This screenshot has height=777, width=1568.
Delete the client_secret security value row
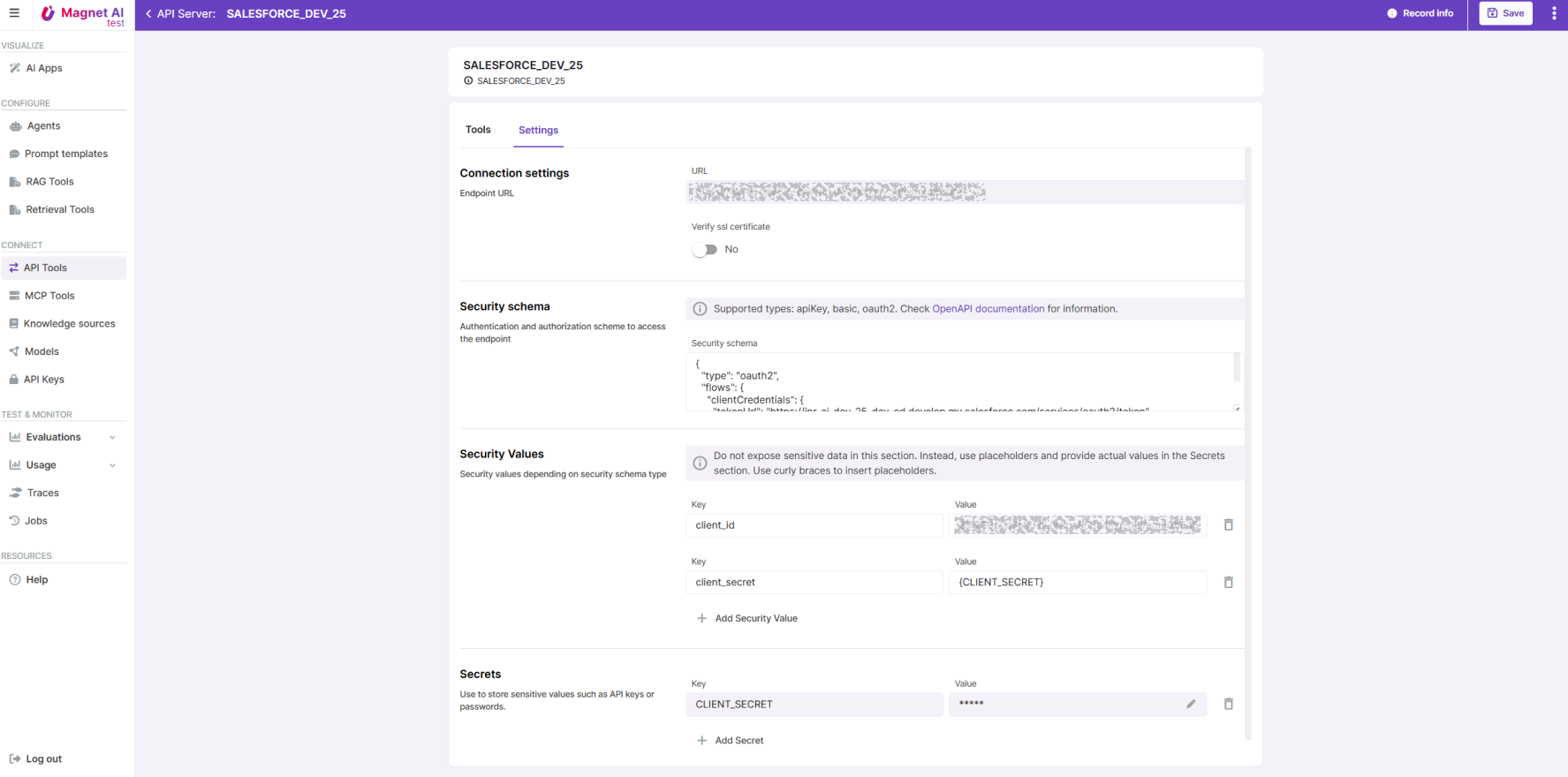click(1228, 583)
